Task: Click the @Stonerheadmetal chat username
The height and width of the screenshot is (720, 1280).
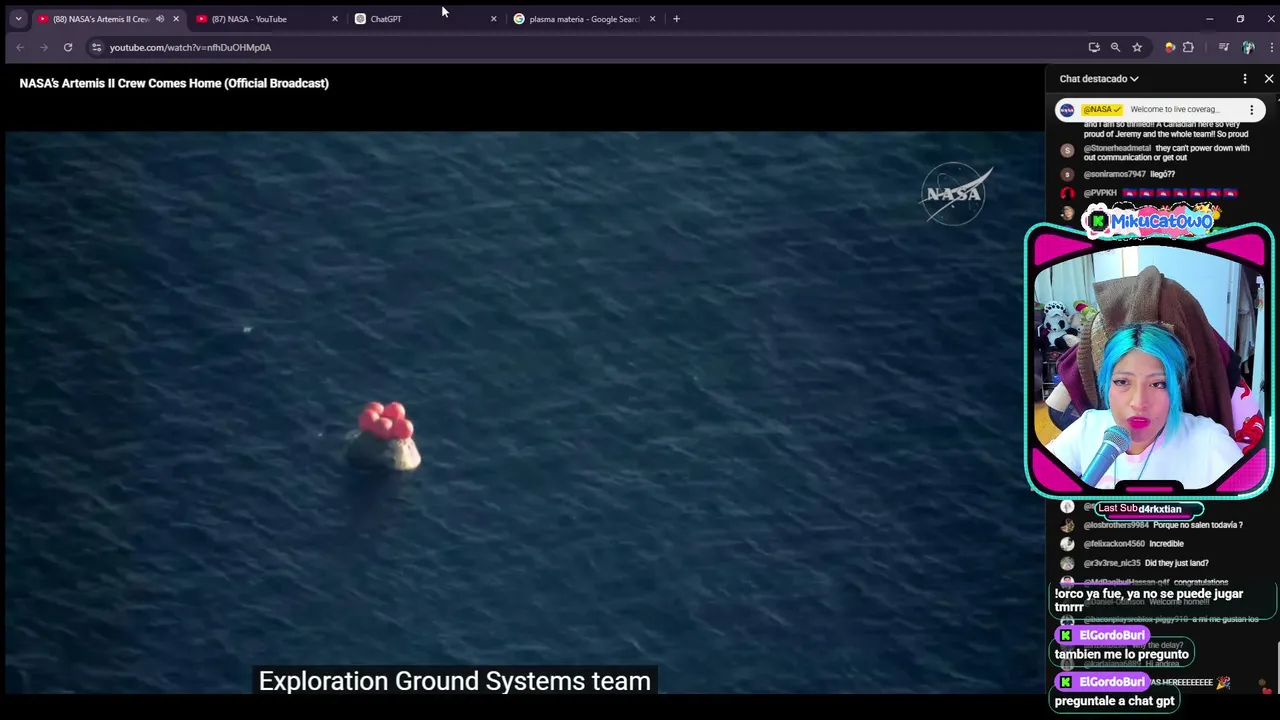Action: tap(1117, 148)
